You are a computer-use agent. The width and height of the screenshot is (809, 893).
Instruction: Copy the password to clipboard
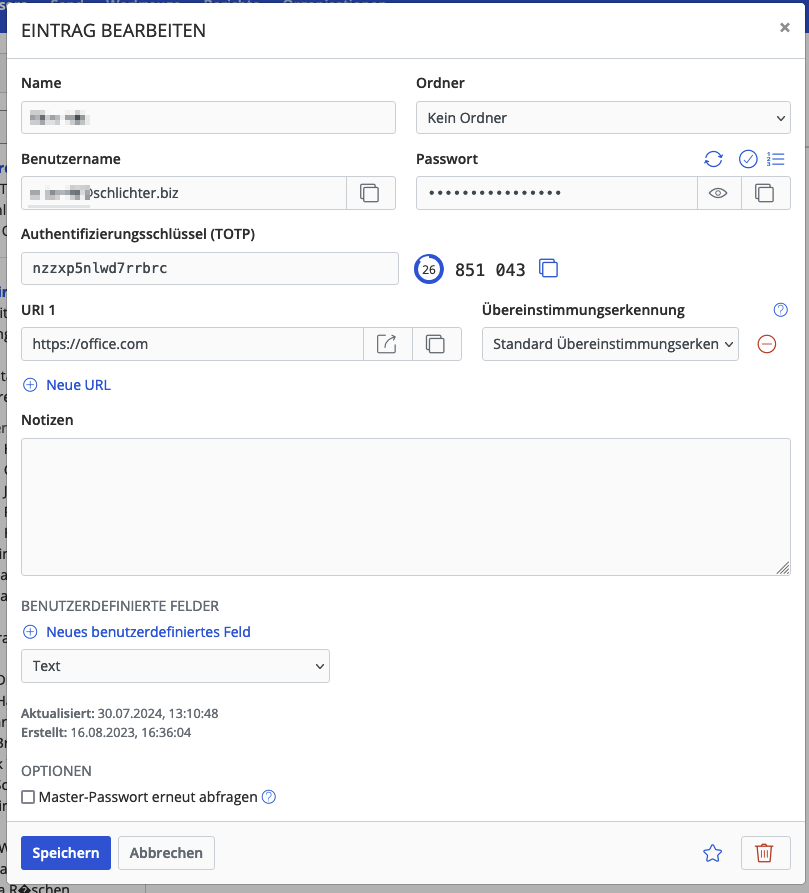[x=765, y=193]
